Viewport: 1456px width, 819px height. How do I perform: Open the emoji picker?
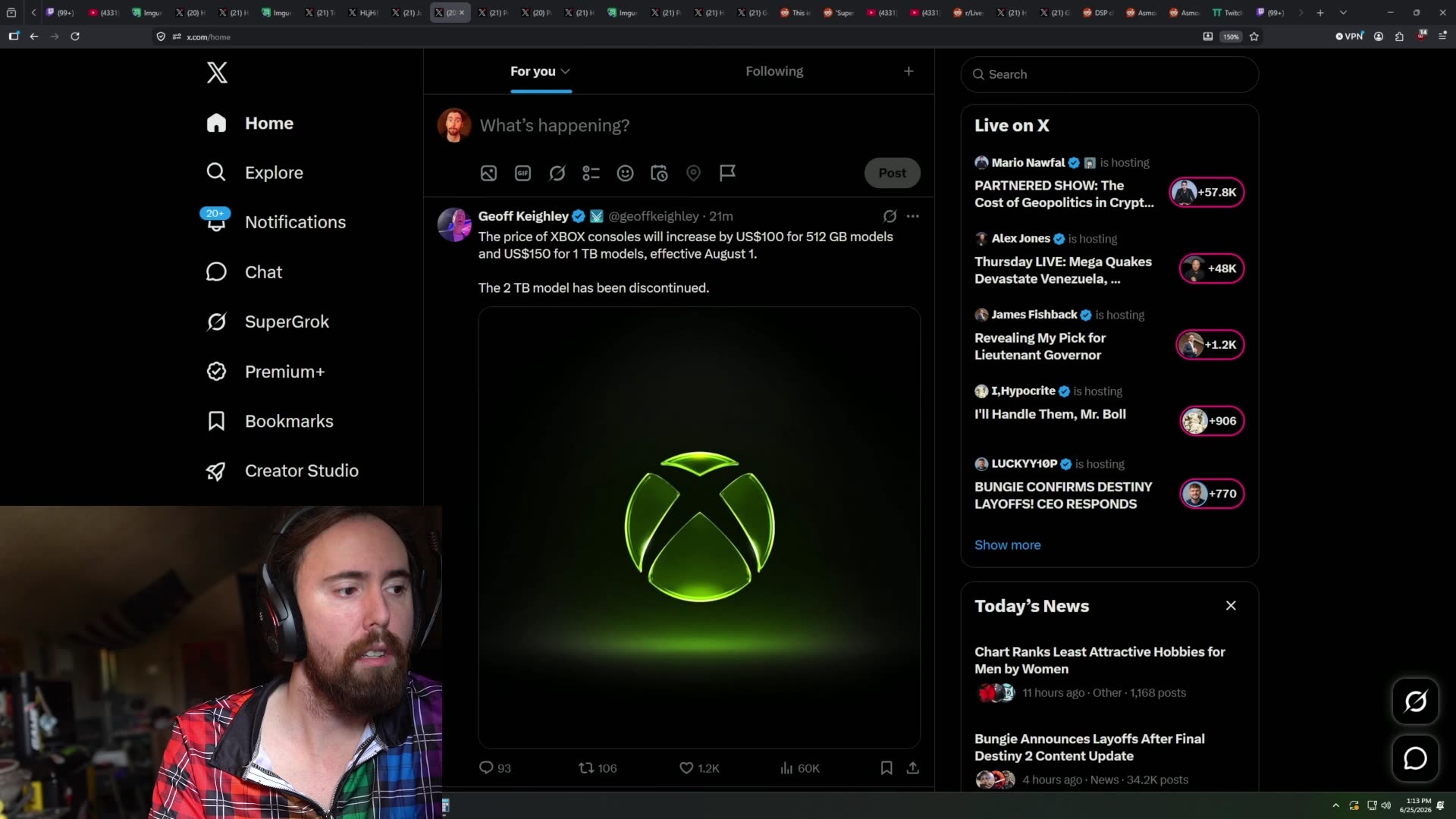coord(625,174)
